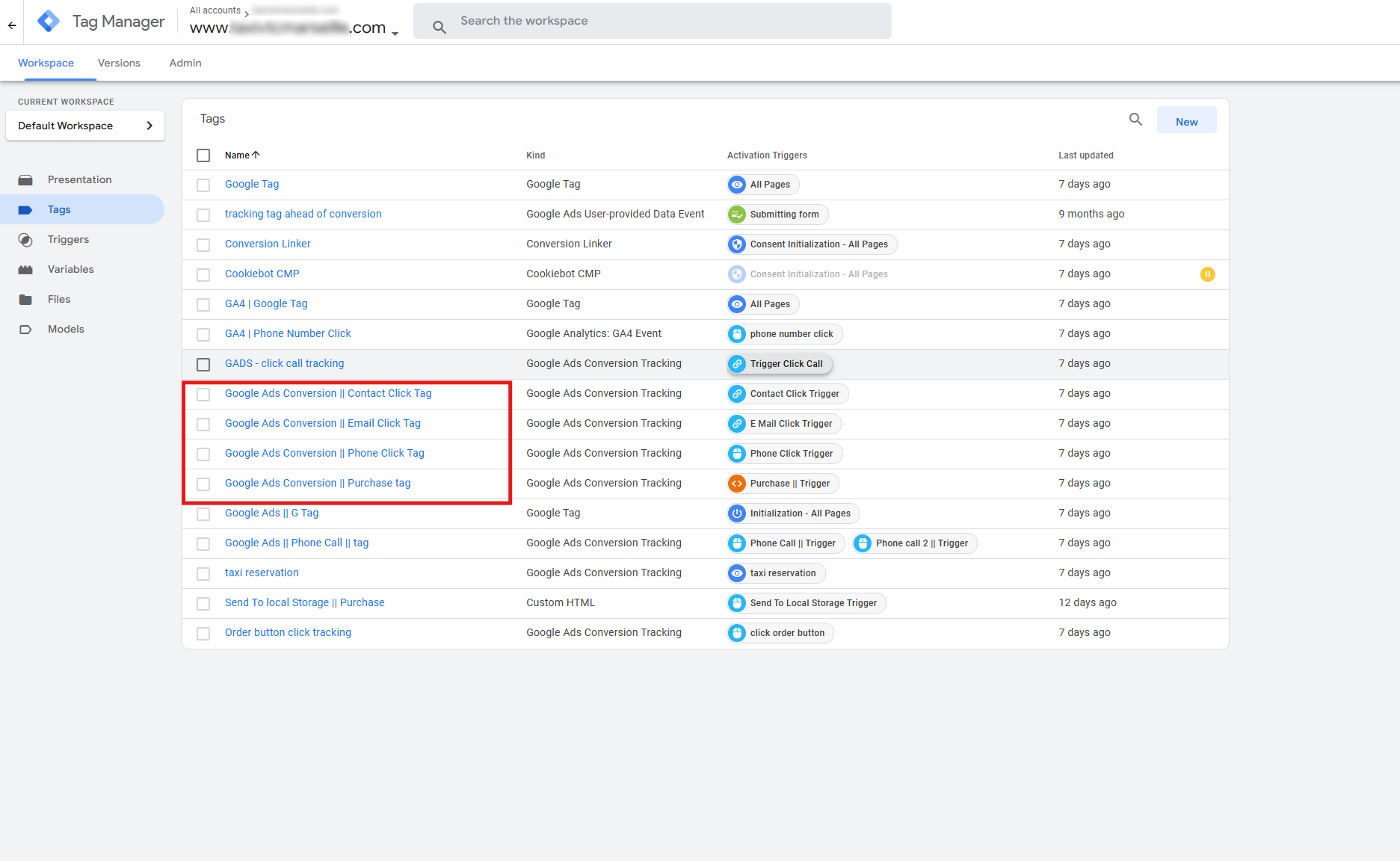Switch to the Admin tab
The height and width of the screenshot is (861, 1400).
[x=185, y=64]
